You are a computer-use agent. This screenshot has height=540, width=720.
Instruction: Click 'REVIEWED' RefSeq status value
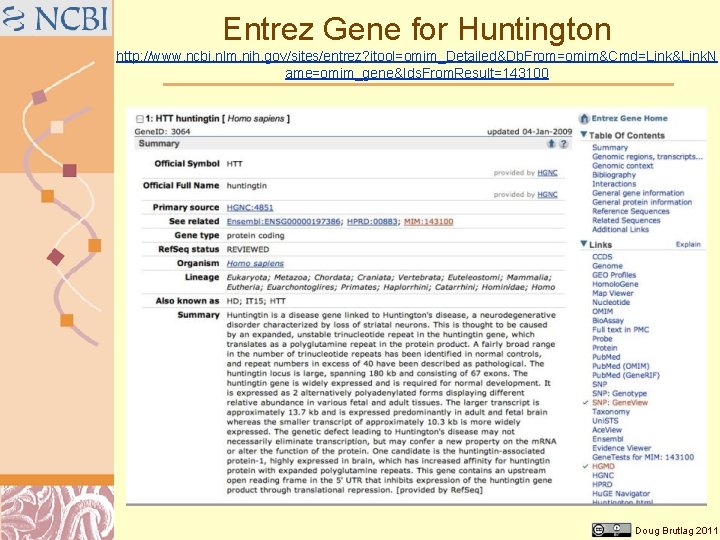click(x=248, y=249)
